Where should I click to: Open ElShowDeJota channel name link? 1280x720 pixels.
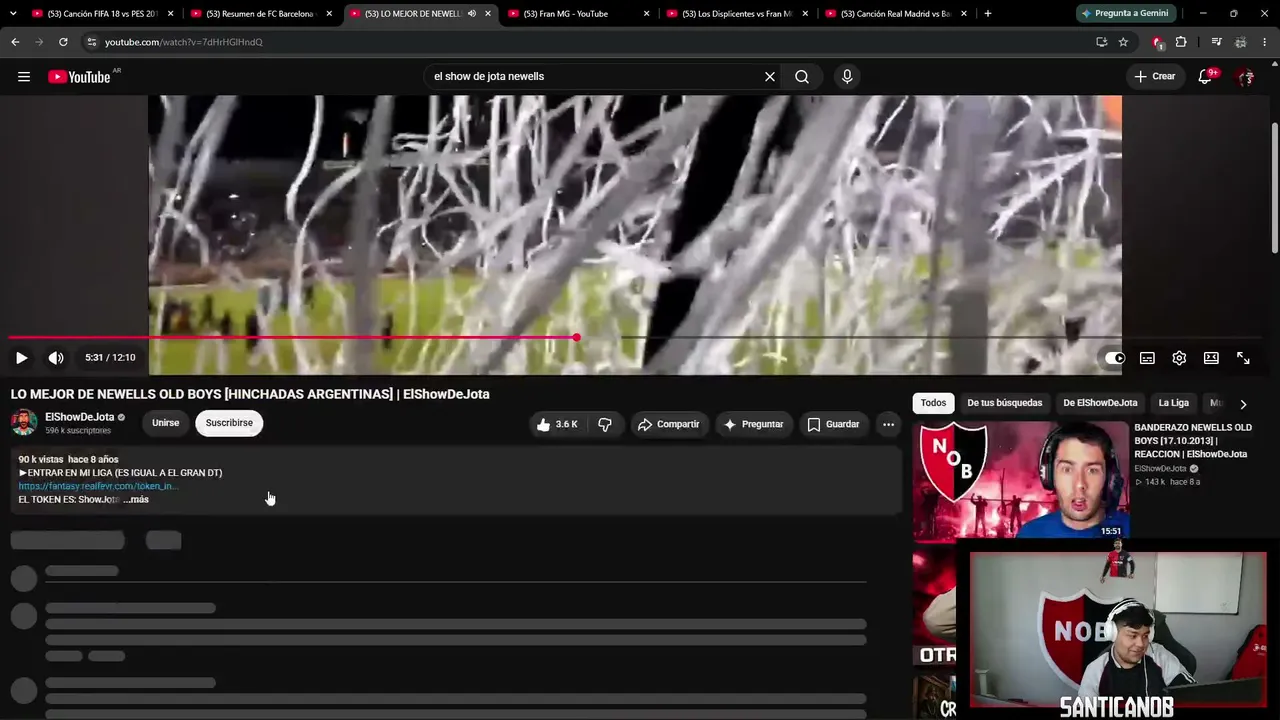[x=79, y=417]
